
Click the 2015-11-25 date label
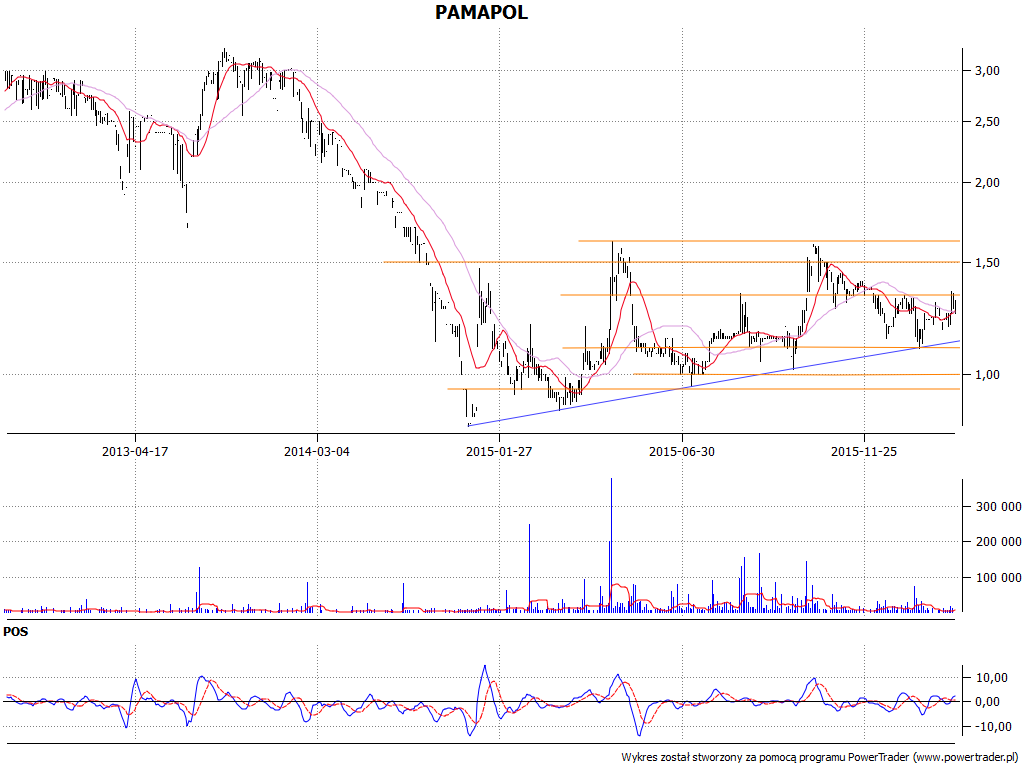863,451
